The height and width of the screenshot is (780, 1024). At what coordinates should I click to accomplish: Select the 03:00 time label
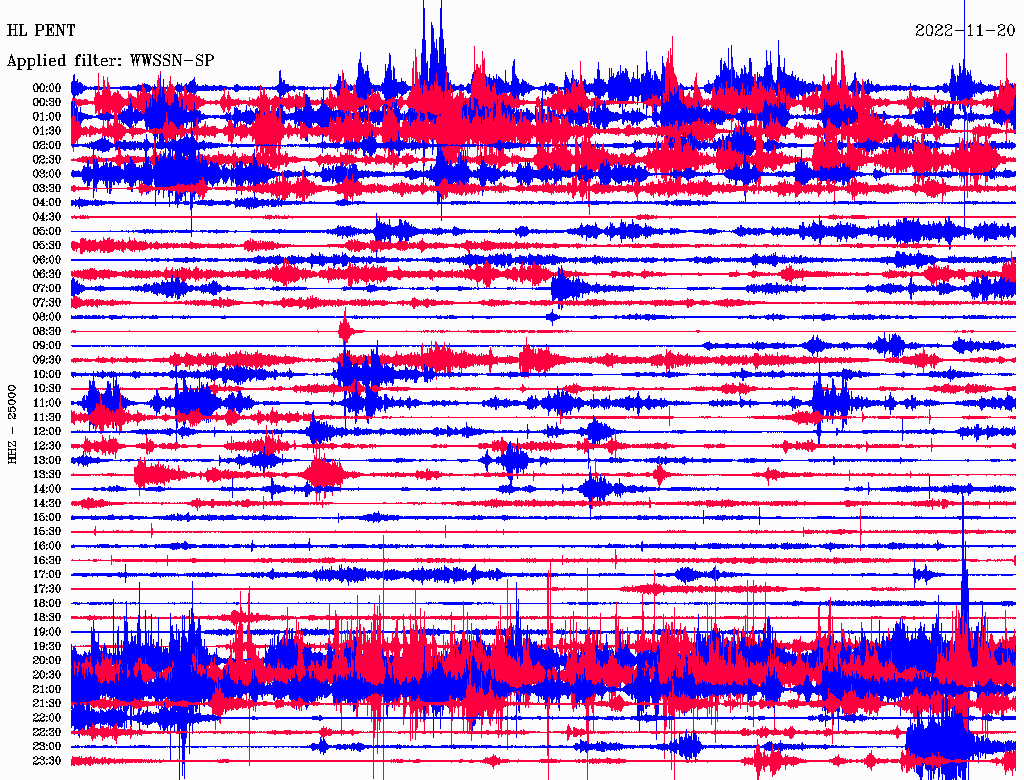pyautogui.click(x=47, y=174)
